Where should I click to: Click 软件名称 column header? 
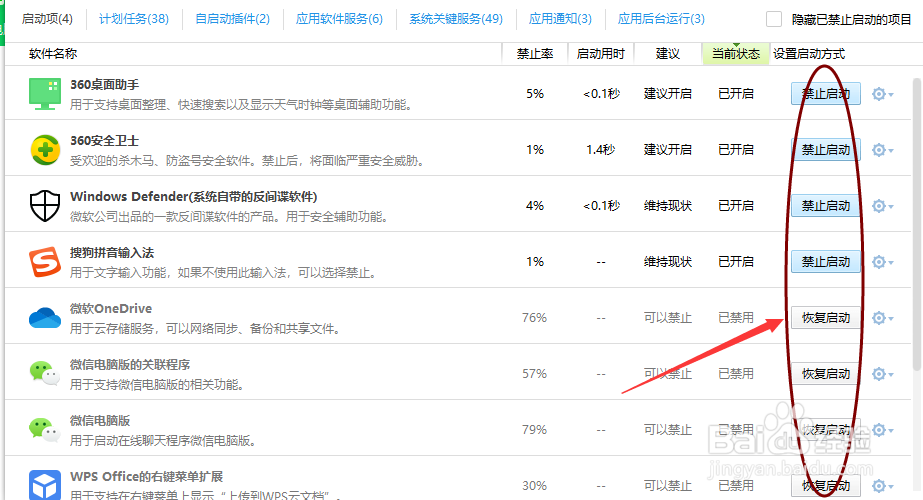tap(53, 54)
